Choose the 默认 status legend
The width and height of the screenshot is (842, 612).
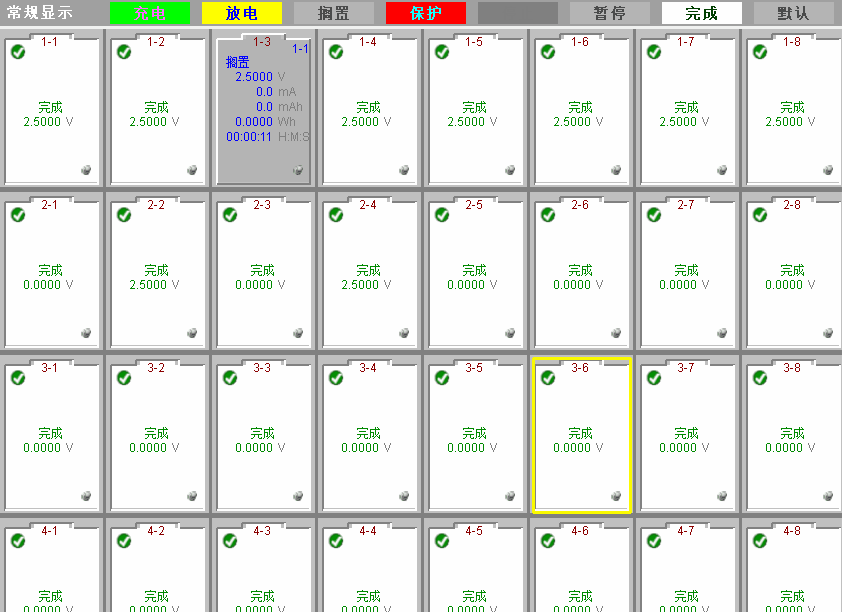793,13
